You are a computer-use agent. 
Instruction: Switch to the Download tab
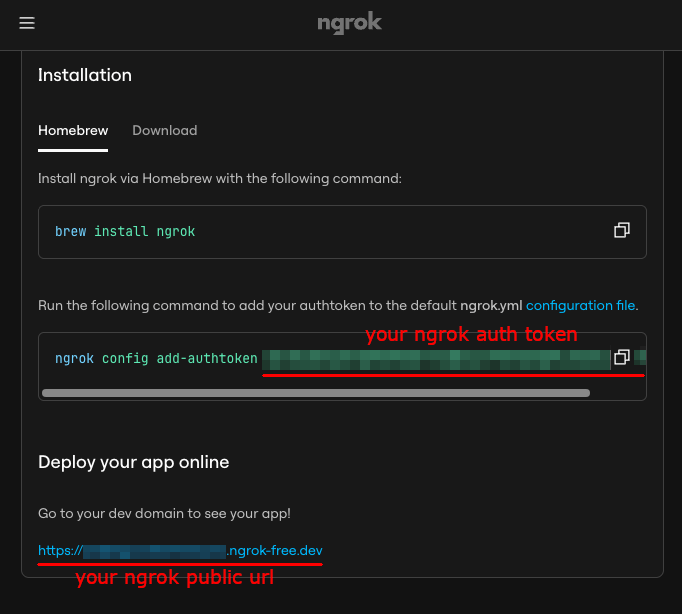click(x=165, y=130)
